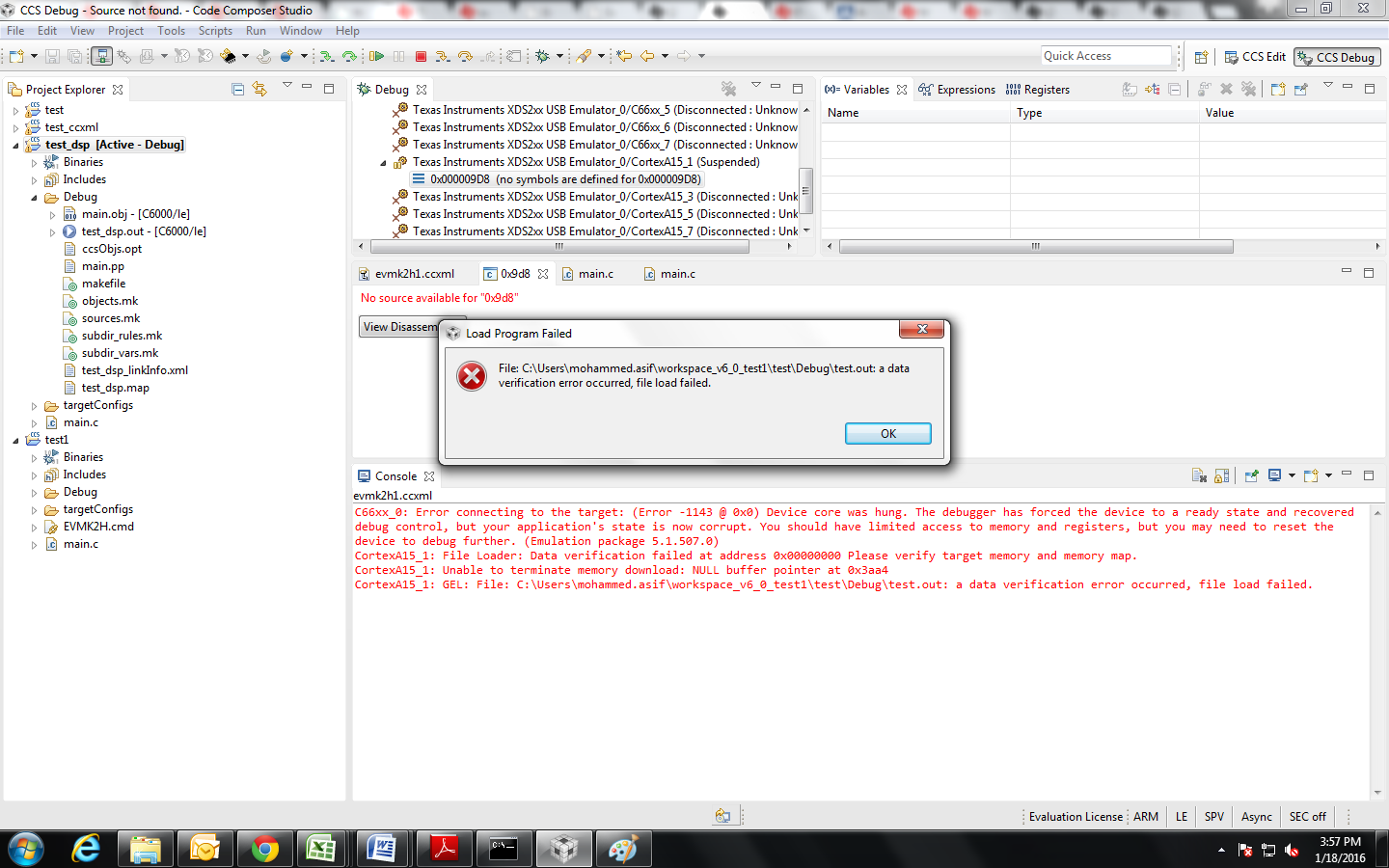Close the Variables view tab
1389x868 pixels.
pos(902,90)
